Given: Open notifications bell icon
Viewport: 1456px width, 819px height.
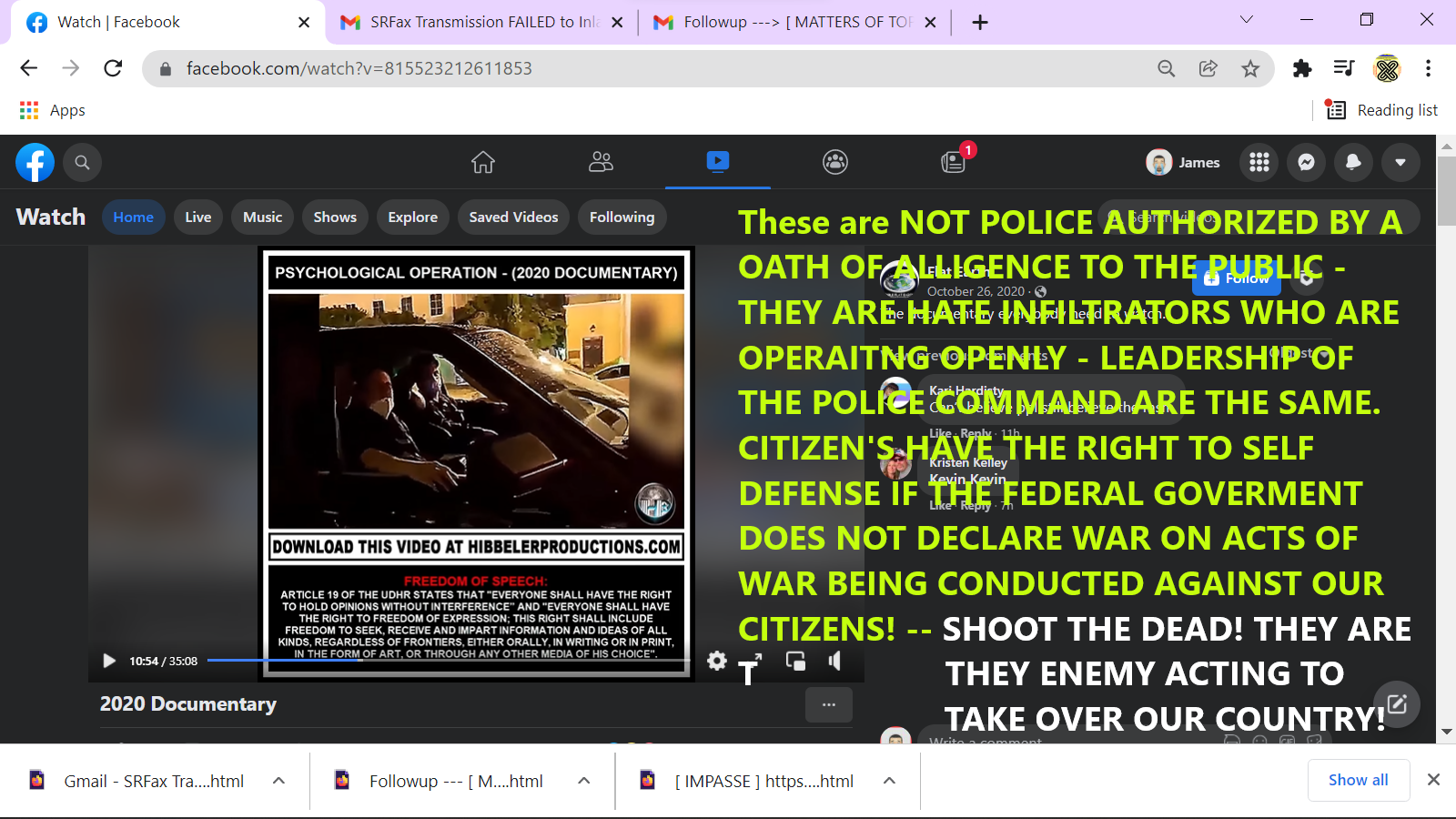Looking at the screenshot, I should tap(1353, 163).
